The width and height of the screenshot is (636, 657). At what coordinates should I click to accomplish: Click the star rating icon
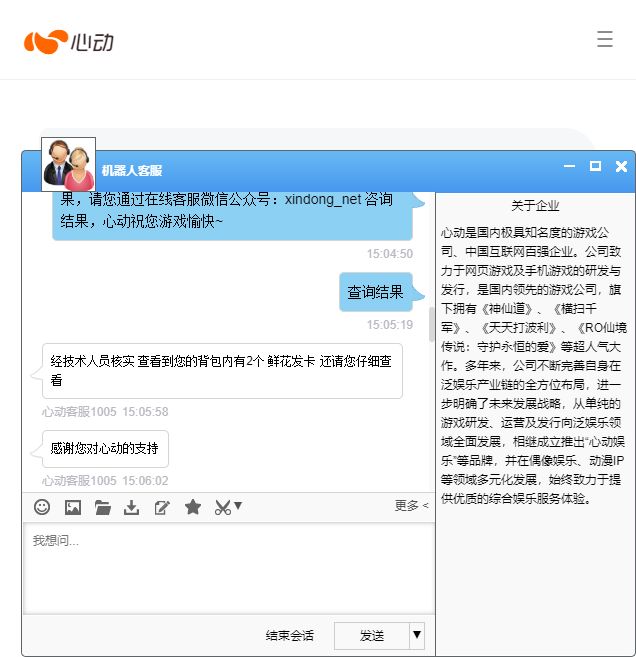pos(193,507)
